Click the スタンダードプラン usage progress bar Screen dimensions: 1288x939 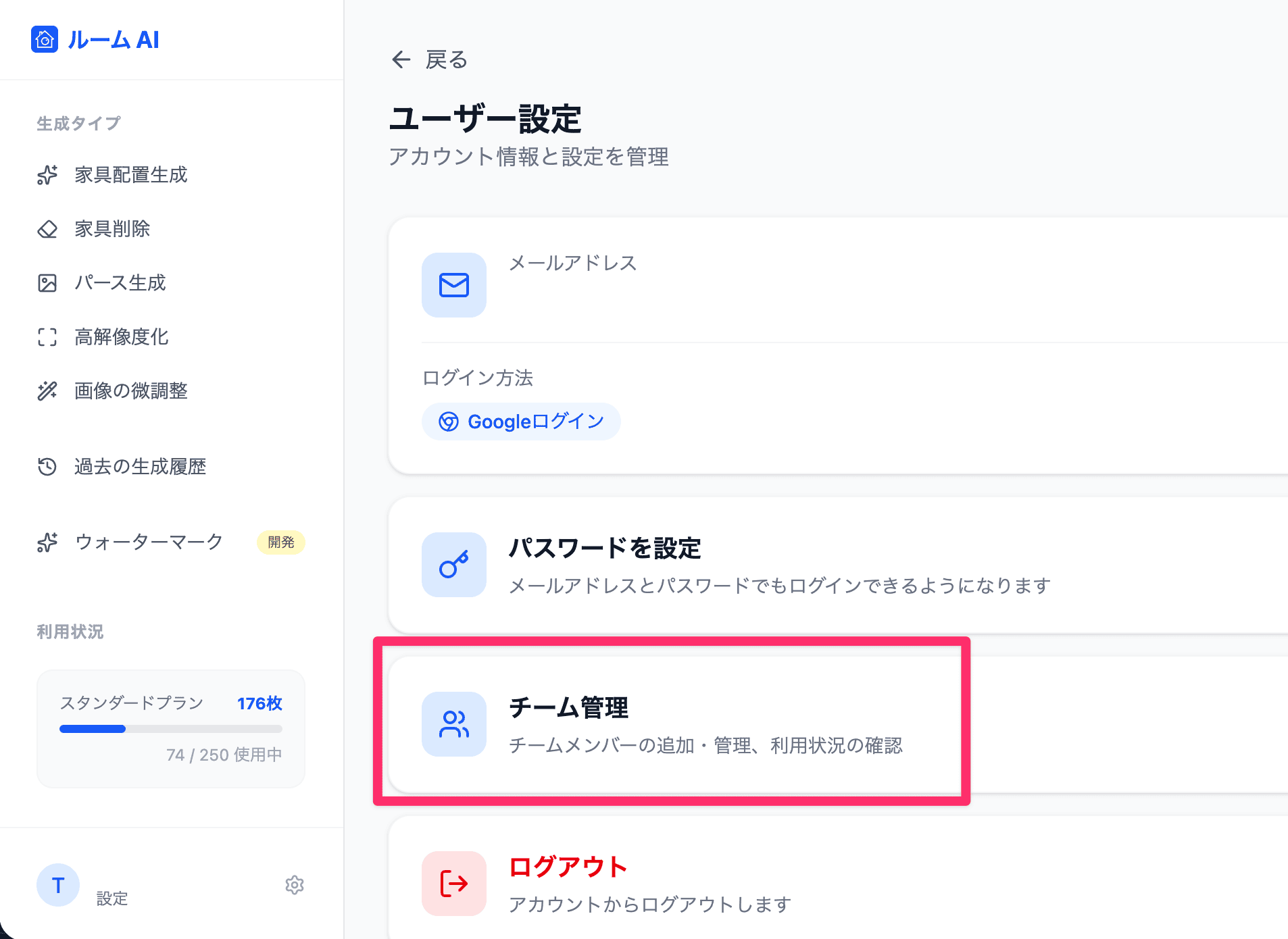tap(170, 729)
